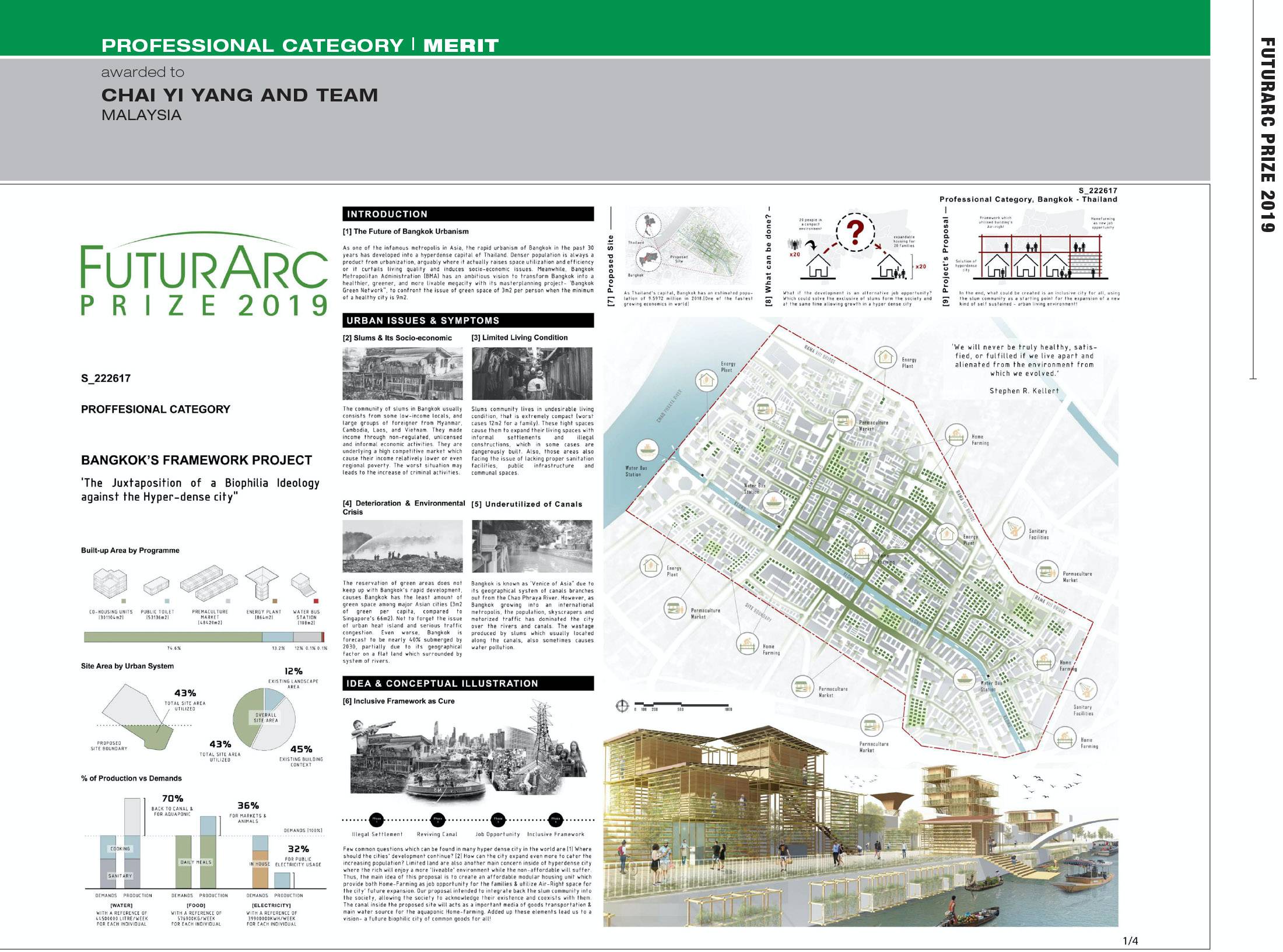The height and width of the screenshot is (952, 1283).
Task: Select the Public Toilet isometric building icon
Action: pos(156,586)
